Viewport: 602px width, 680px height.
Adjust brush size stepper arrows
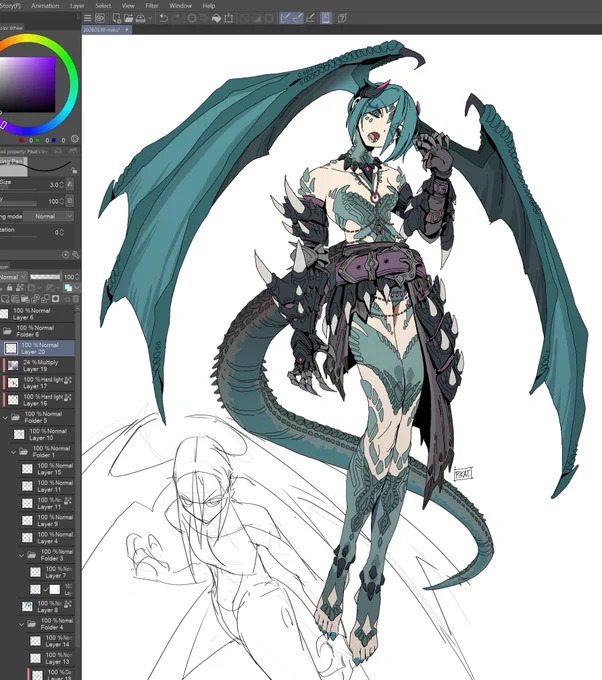click(x=61, y=184)
